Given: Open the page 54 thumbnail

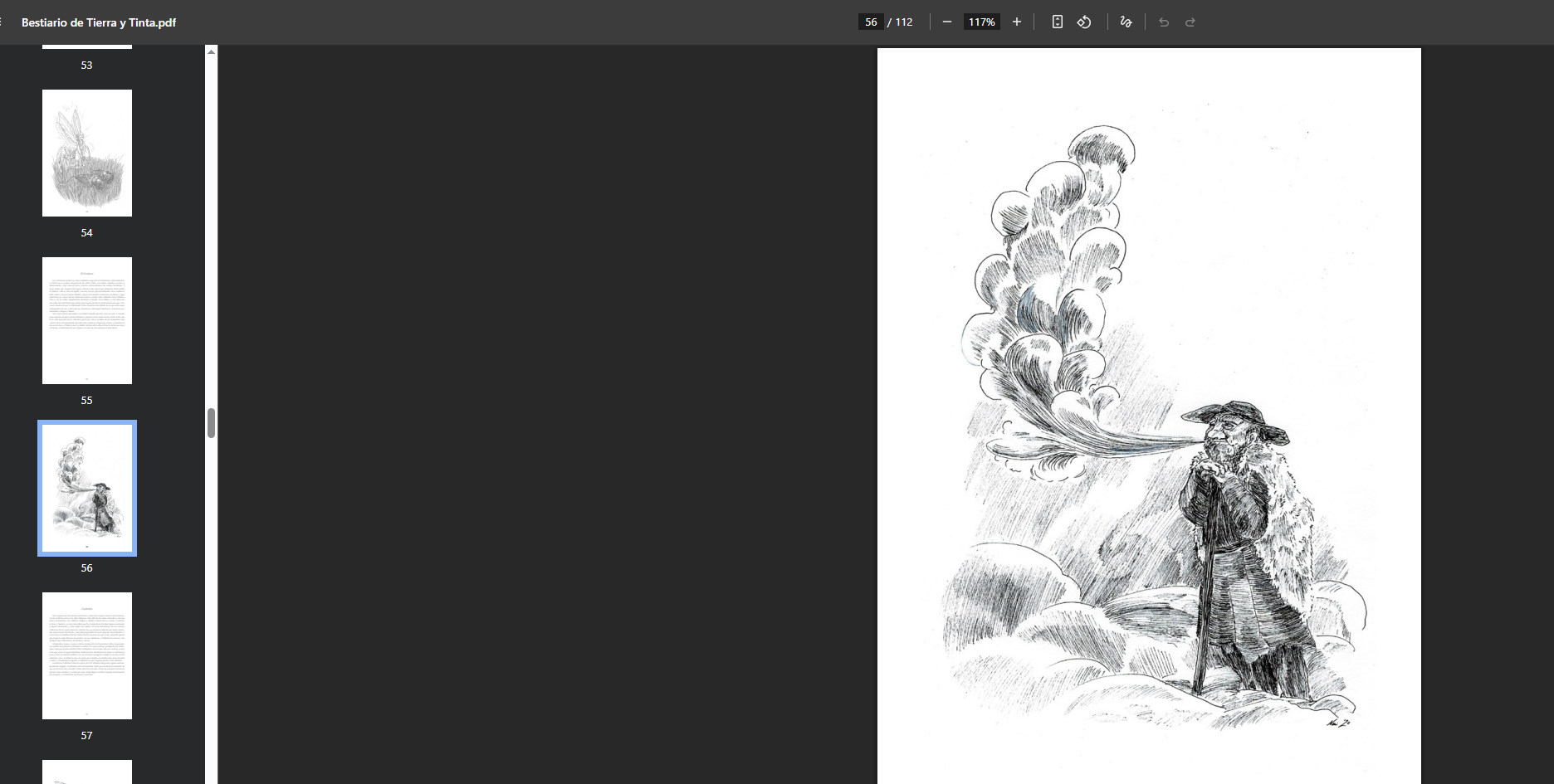Looking at the screenshot, I should tap(87, 153).
